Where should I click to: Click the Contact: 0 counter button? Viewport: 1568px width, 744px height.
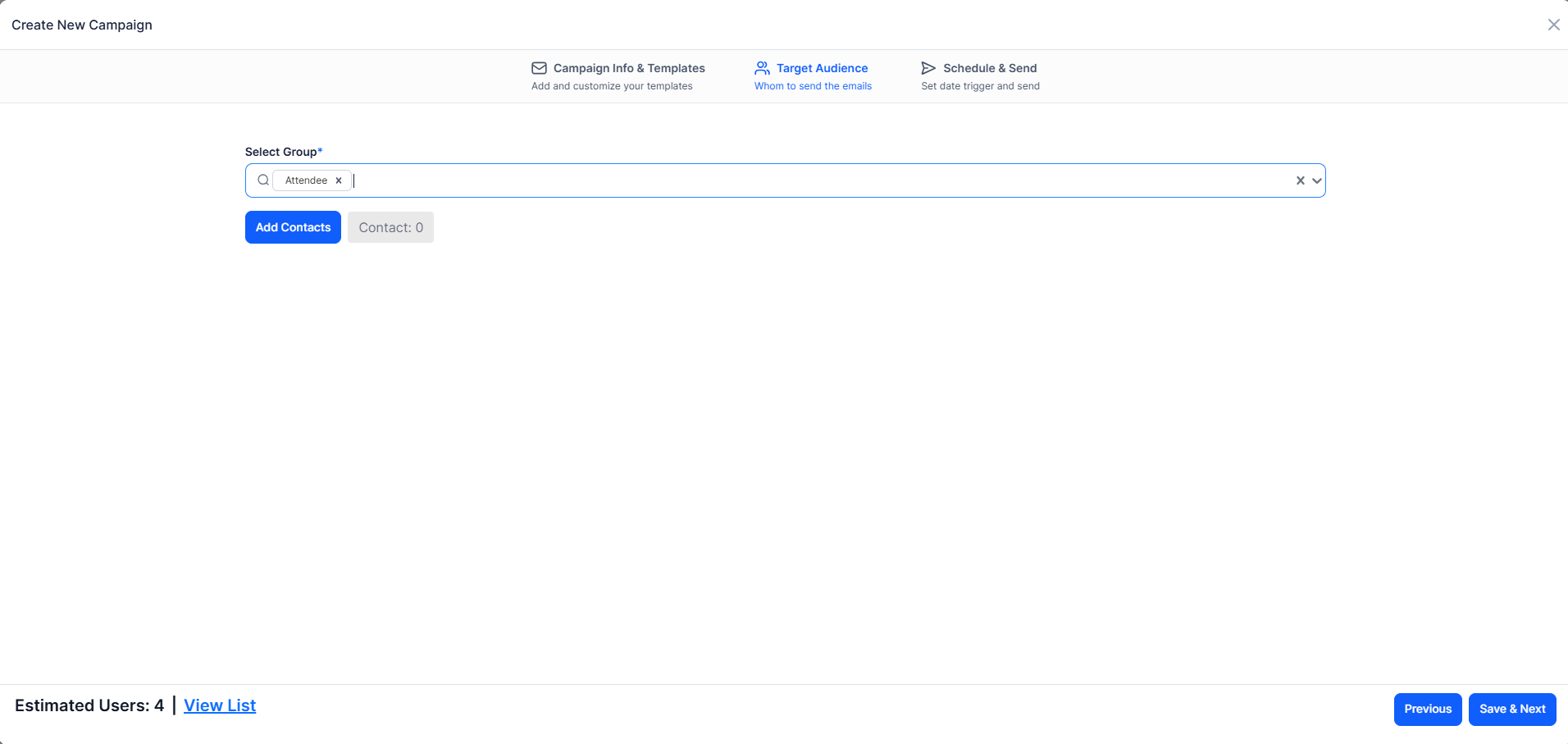tap(390, 227)
